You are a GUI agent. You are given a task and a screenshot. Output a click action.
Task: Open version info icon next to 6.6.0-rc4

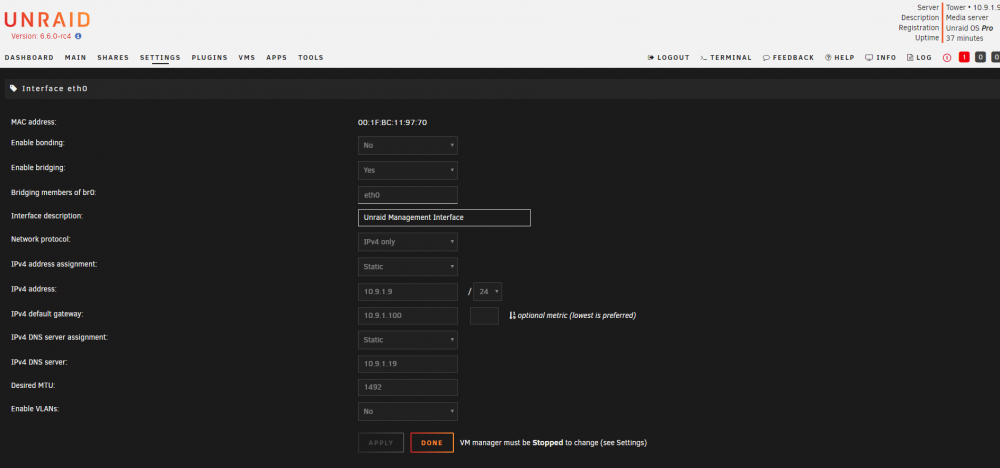78,36
